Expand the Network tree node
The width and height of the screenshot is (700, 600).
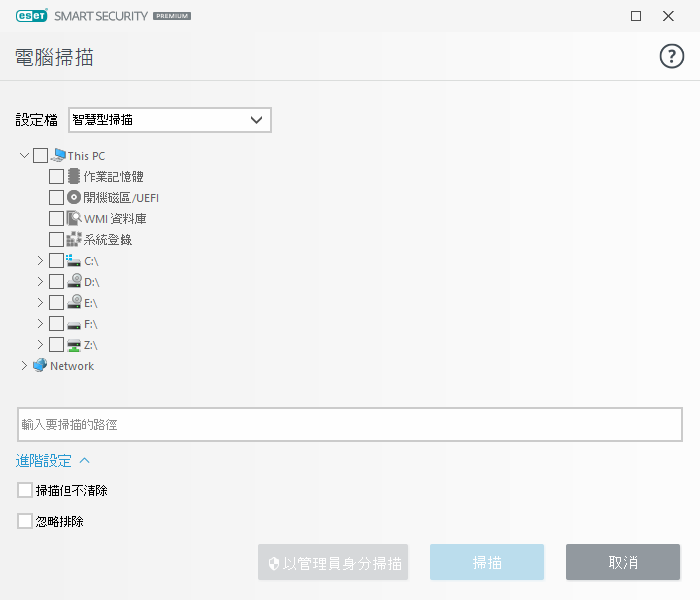pyautogui.click(x=24, y=366)
